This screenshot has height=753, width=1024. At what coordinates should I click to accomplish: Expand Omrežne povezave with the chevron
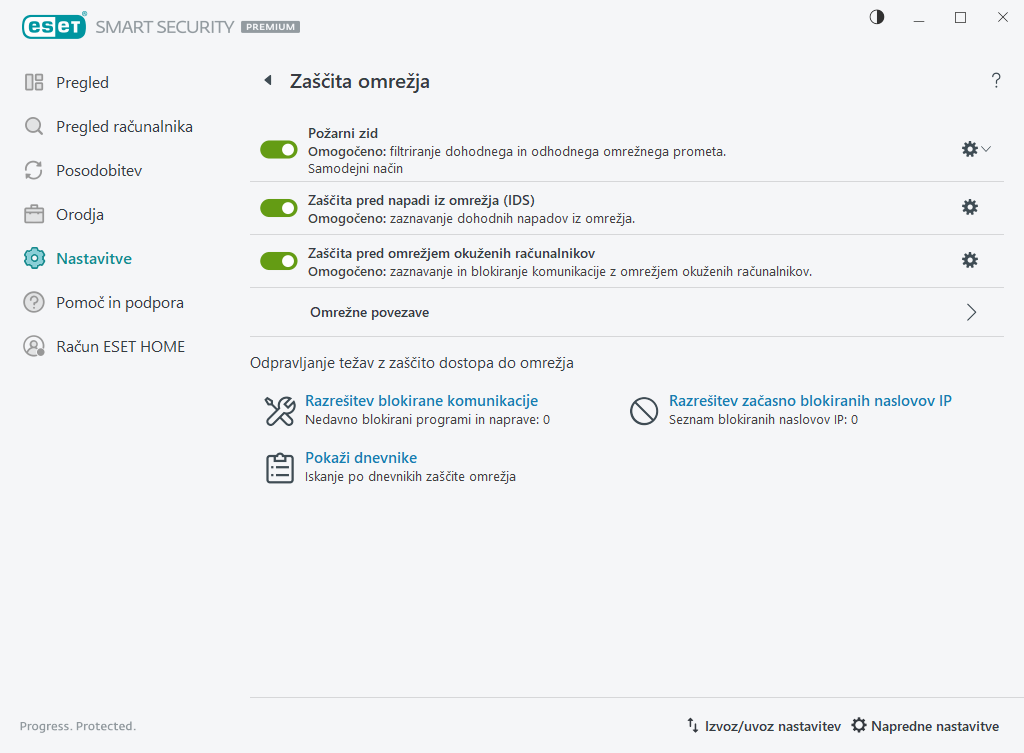click(x=971, y=312)
